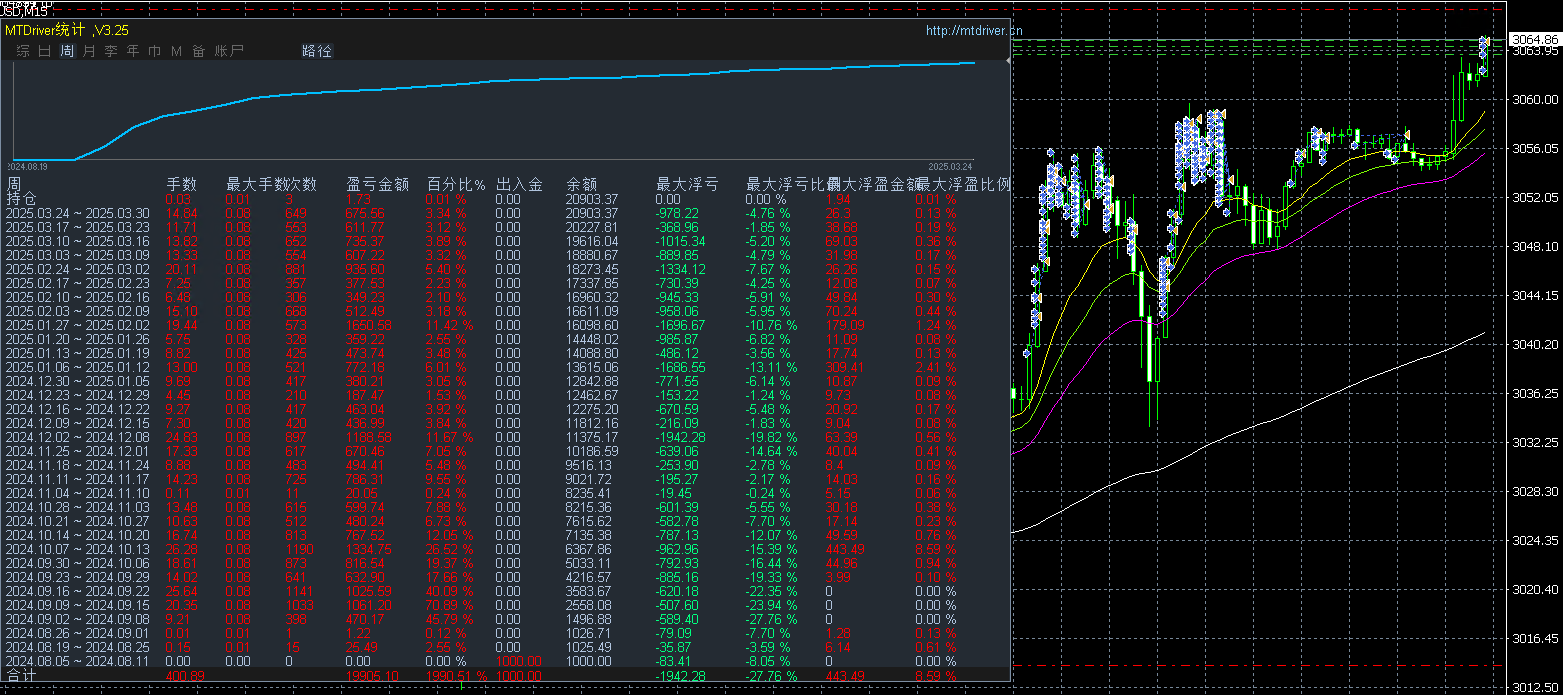Click balance value 20903.37 in 持仓 row

[x=592, y=199]
